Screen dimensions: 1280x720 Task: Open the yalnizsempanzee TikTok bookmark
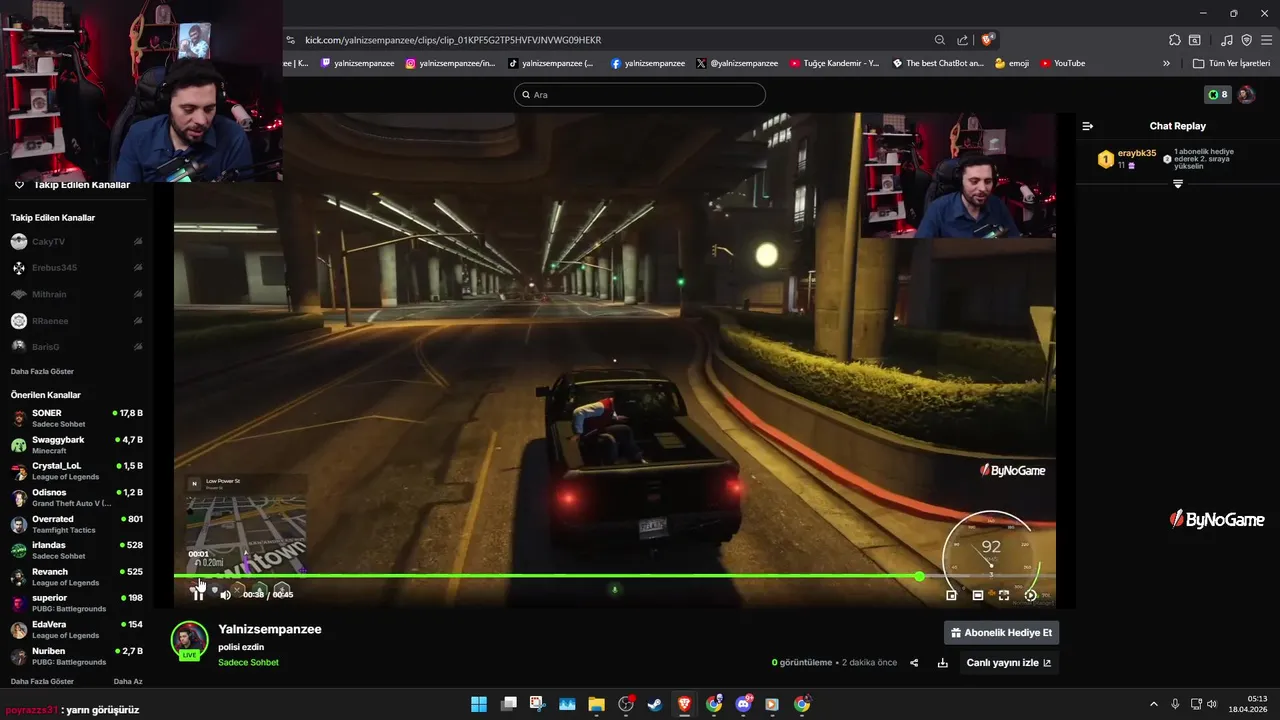pyautogui.click(x=551, y=63)
